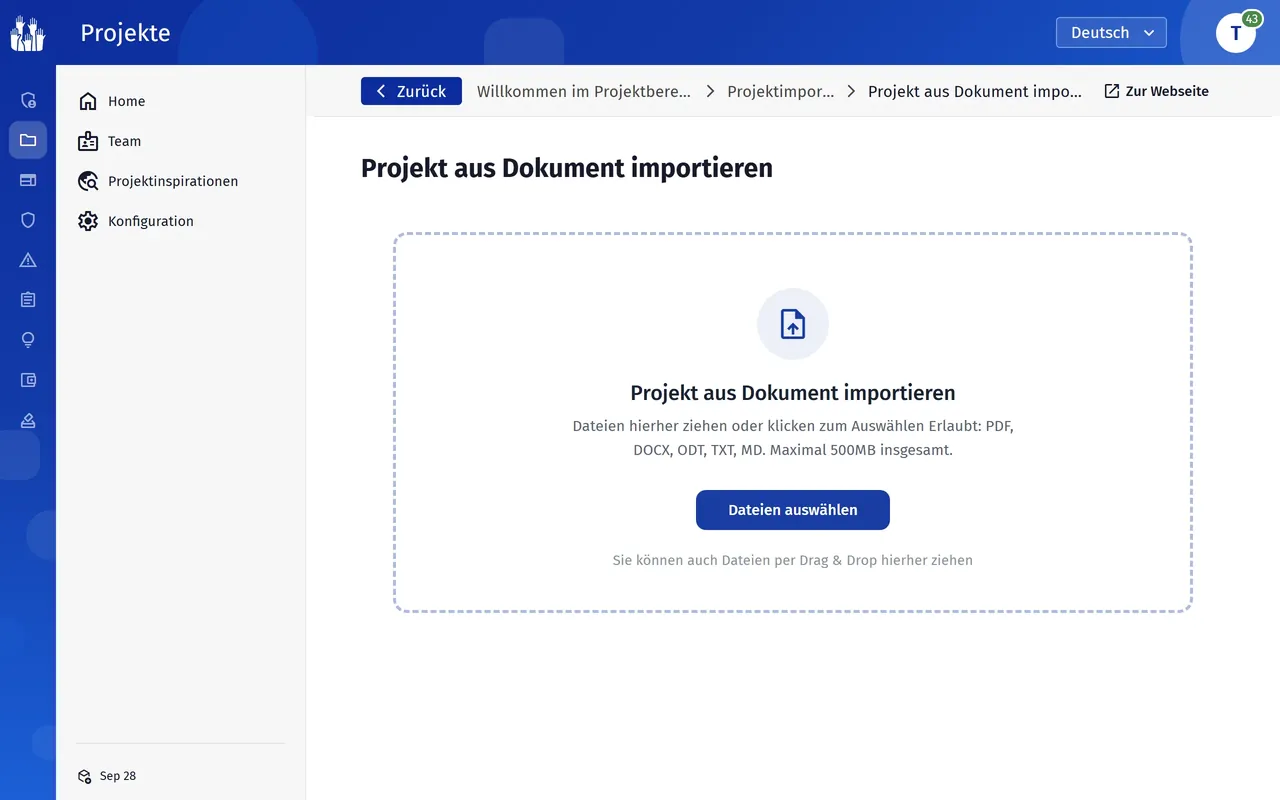
Task: Click the page heading Projekt aus Dokument importieren
Action: [567, 168]
